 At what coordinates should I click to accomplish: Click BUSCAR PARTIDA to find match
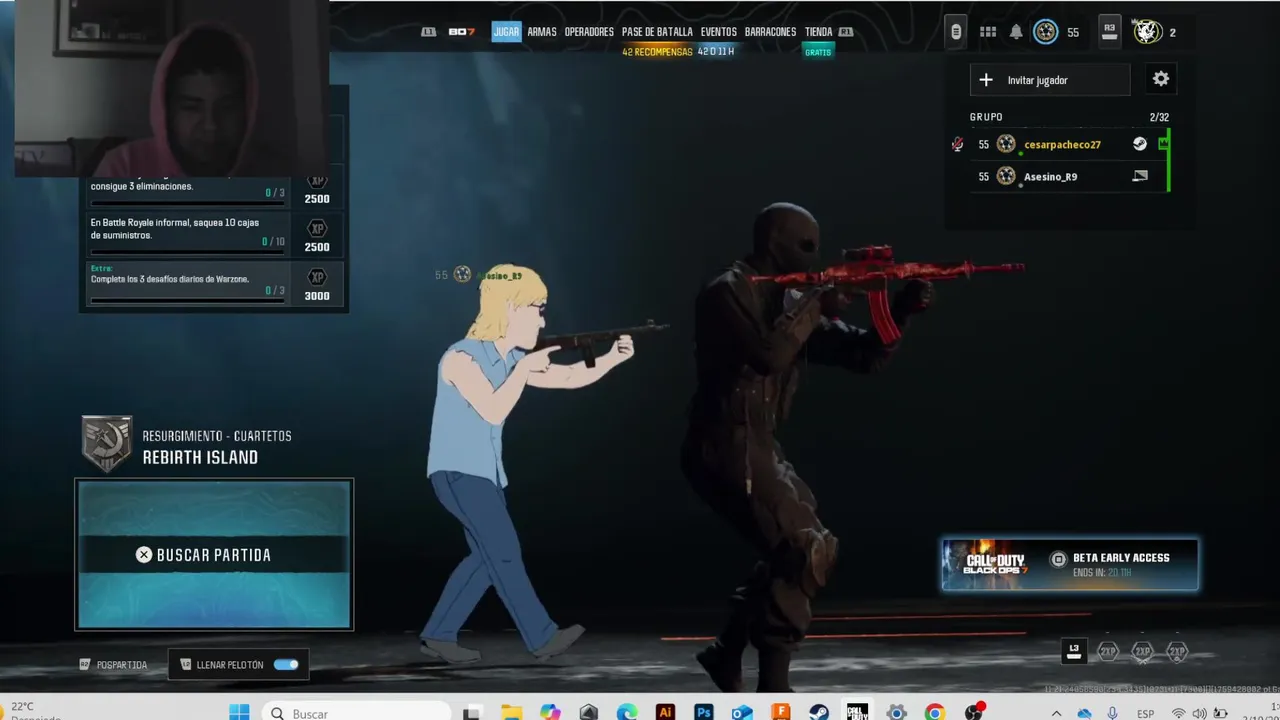[x=214, y=555]
